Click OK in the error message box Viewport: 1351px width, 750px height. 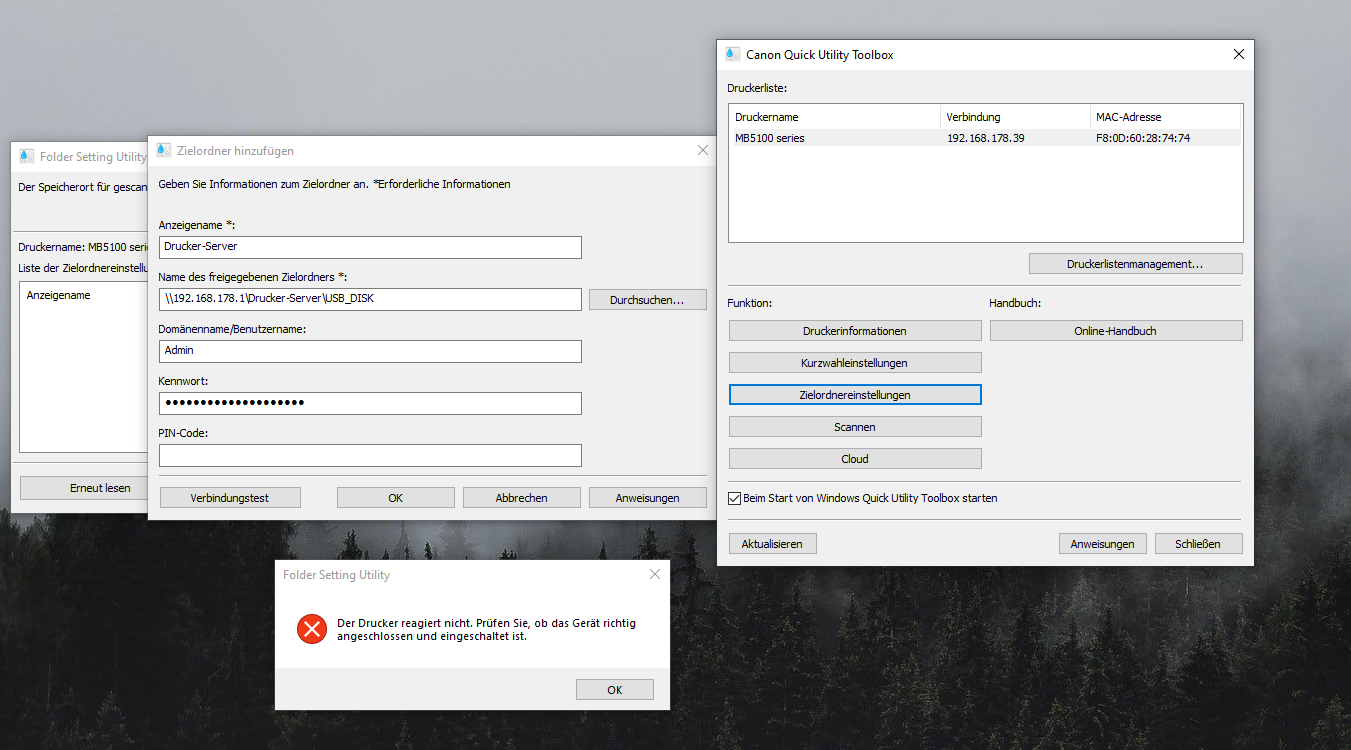tap(615, 690)
